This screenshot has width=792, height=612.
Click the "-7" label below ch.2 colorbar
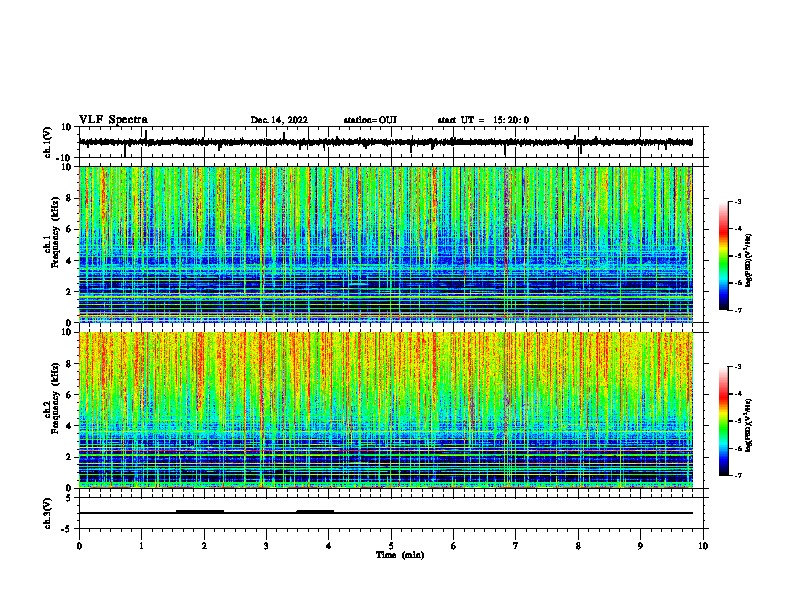(738, 475)
